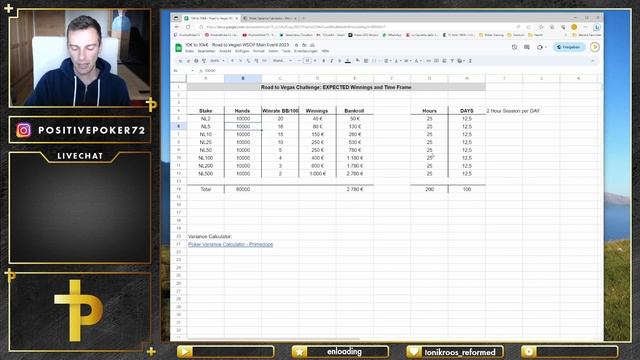This screenshot has height=360, width=640.
Task: Open the Ansicht menu
Action: (x=225, y=51)
